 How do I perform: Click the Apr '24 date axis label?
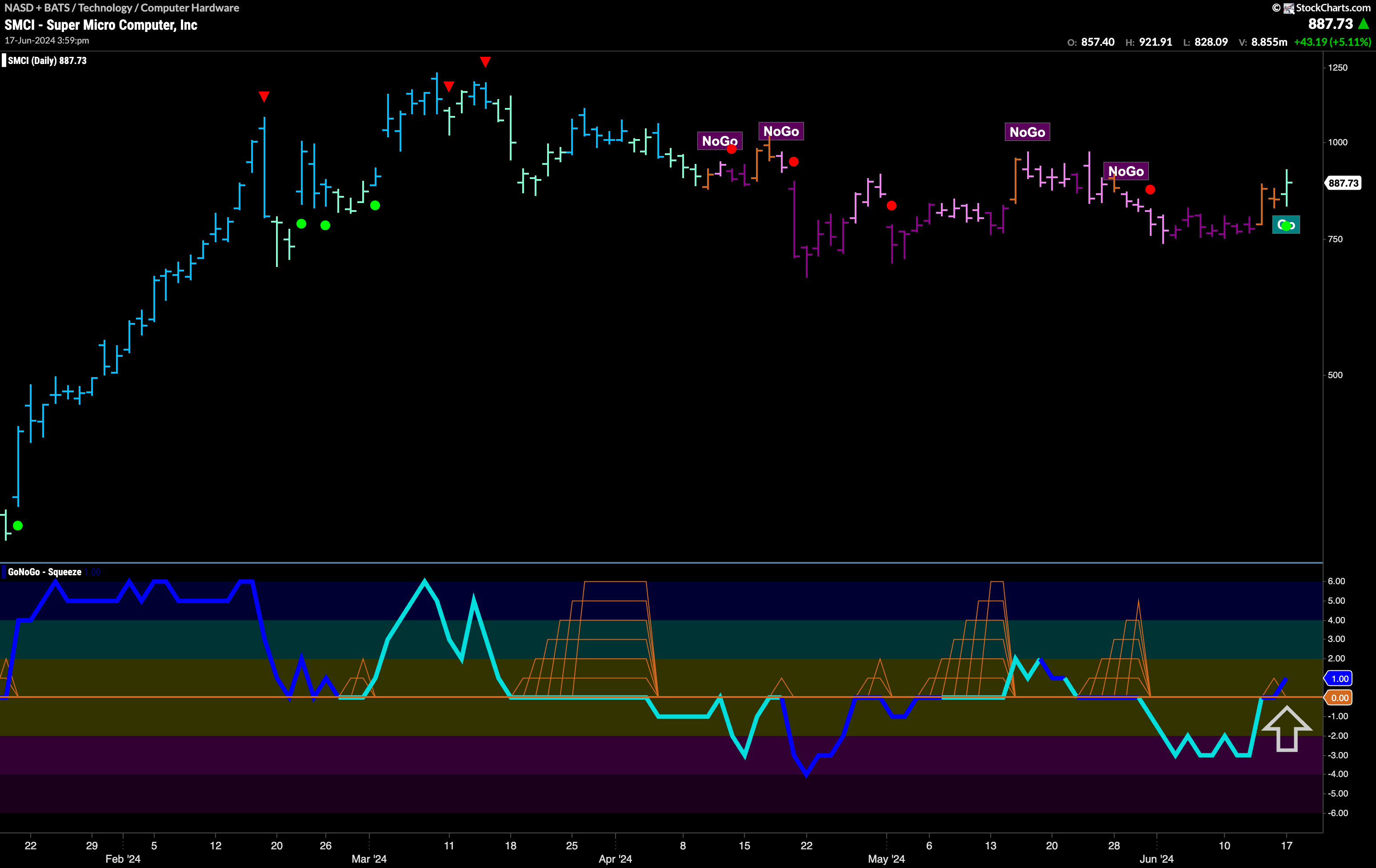(616, 858)
